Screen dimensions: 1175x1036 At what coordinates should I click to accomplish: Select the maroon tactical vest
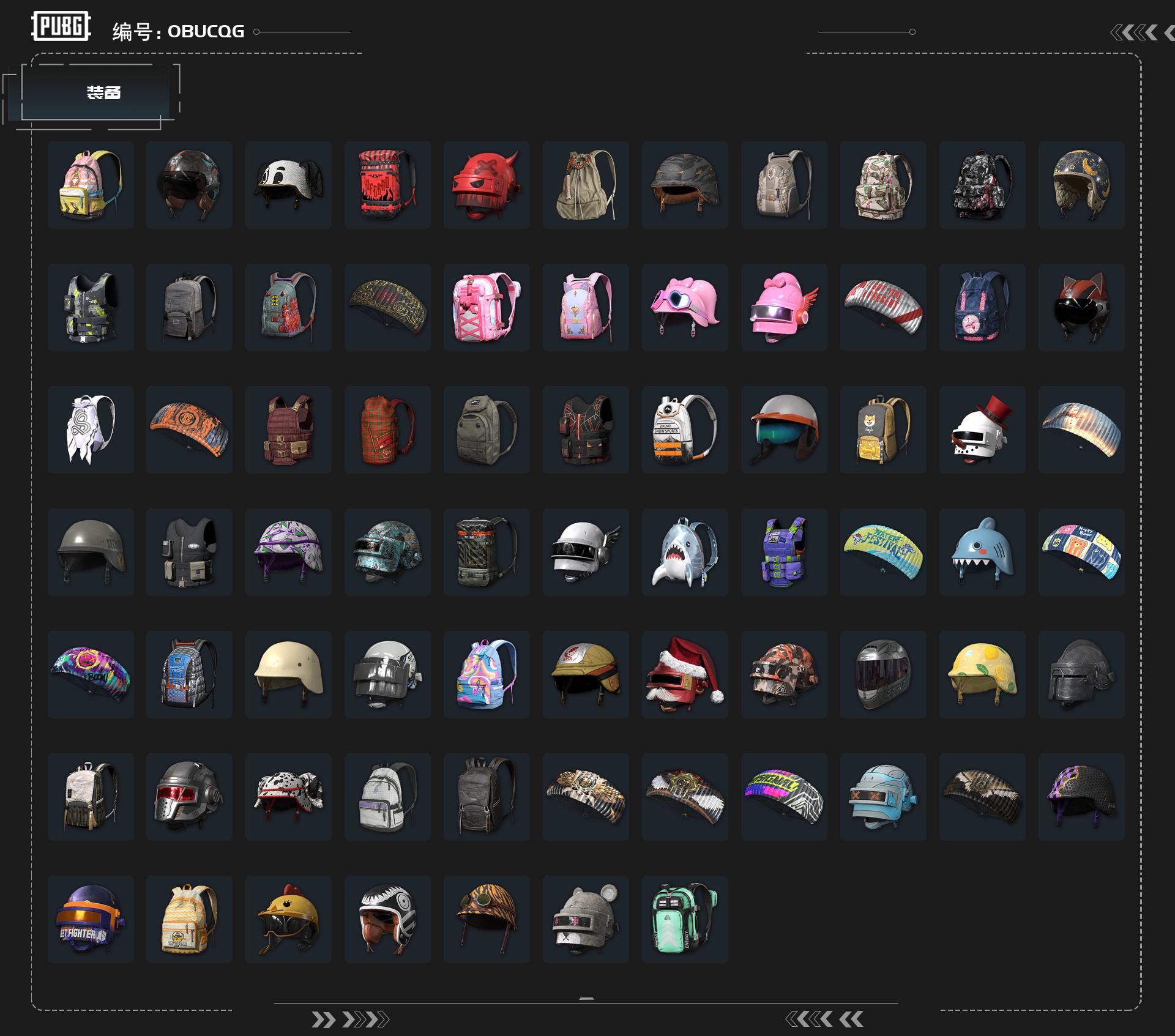pos(289,430)
